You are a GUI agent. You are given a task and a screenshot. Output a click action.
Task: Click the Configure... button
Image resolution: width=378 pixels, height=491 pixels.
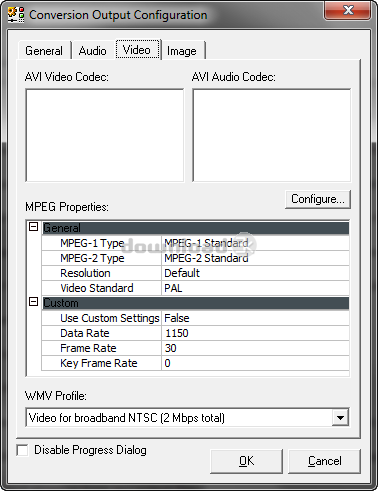318,199
